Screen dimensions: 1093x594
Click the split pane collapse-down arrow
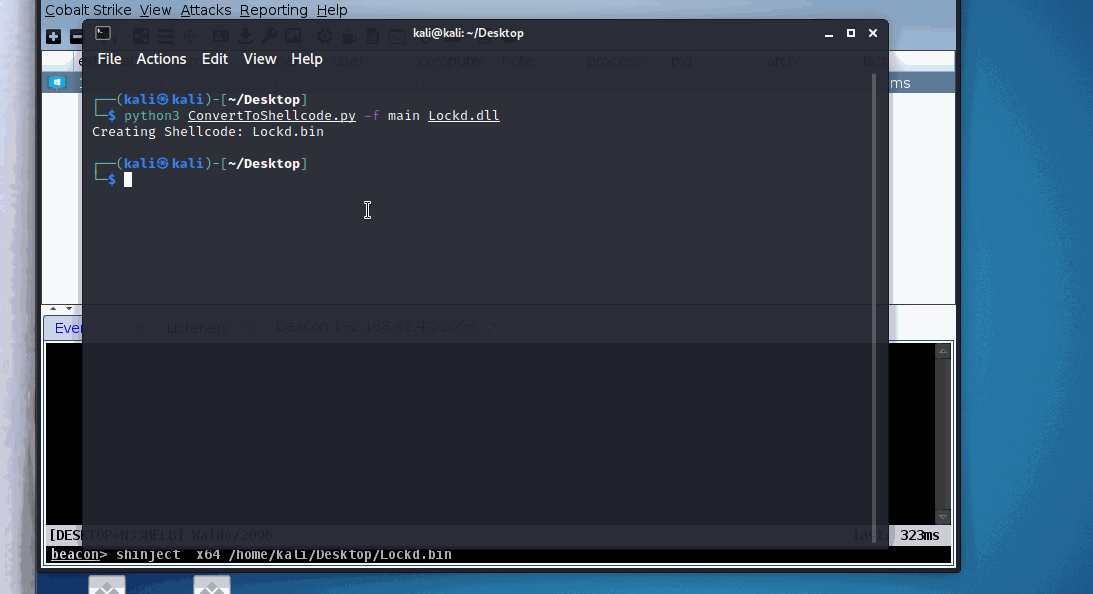pos(68,308)
